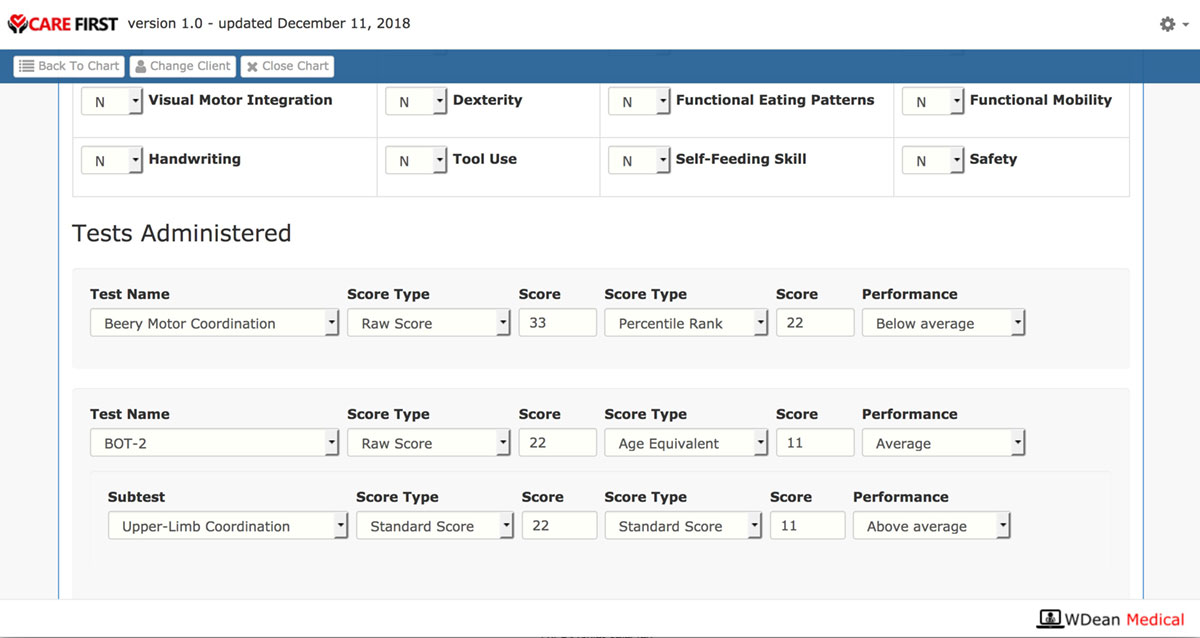Open BOT-2 Raw Score type dropdown
Image resolution: width=1200 pixels, height=638 pixels.
429,443
